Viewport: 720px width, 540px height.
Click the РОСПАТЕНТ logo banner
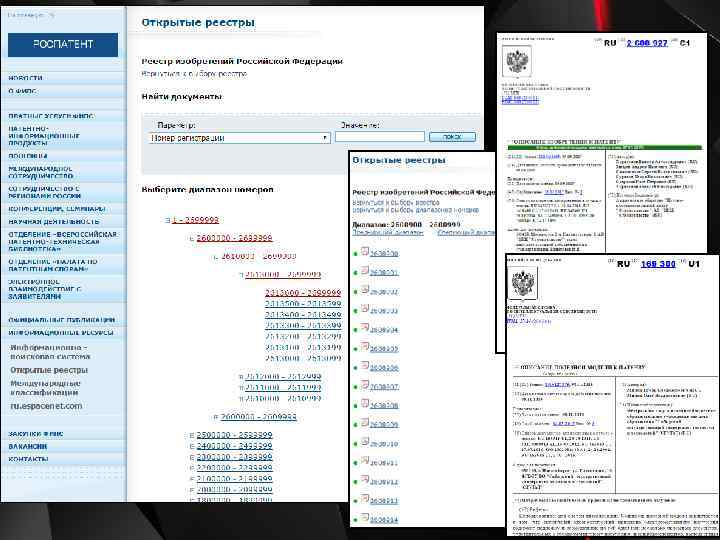click(63, 45)
